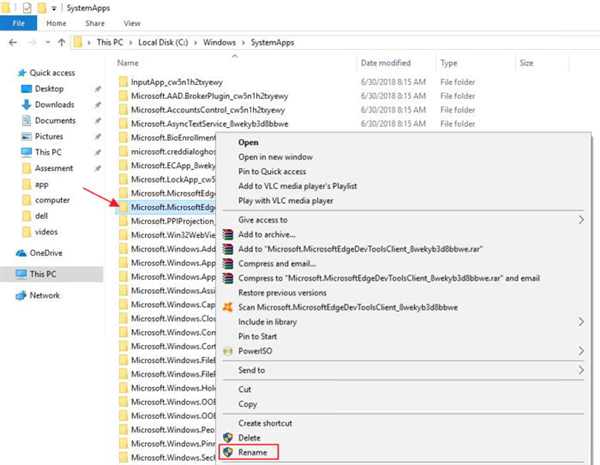Viewport: 600px width, 465px height.
Task: Choose Open in the context menu
Action: pos(248,142)
